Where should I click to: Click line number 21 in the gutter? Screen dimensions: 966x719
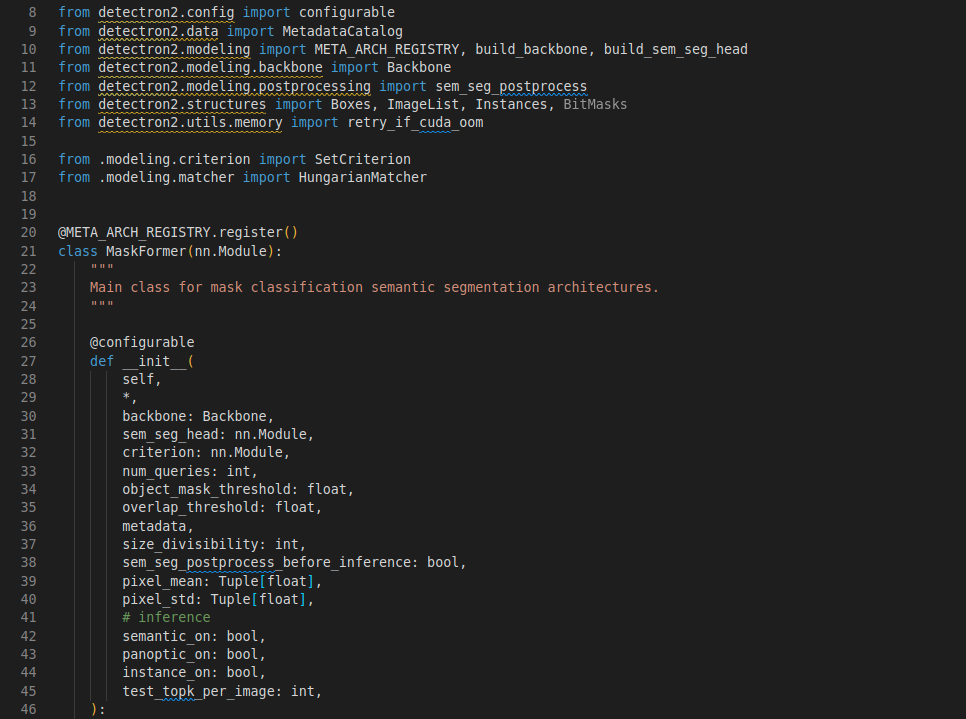coord(28,251)
